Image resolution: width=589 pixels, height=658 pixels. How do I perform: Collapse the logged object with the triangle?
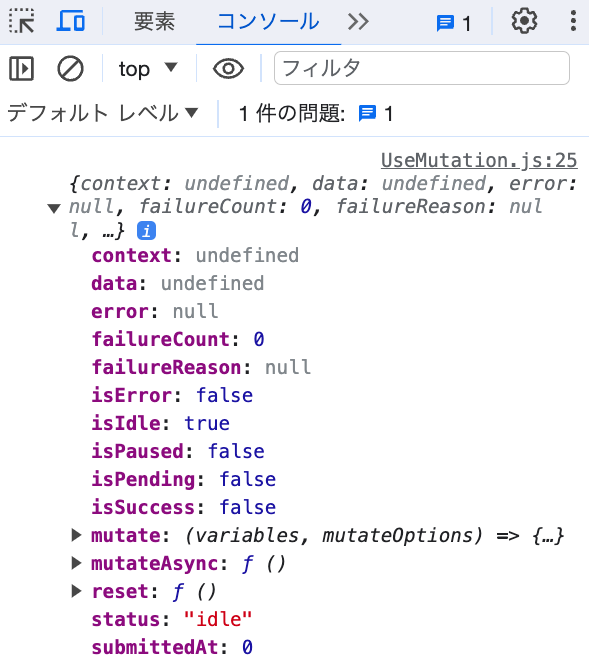click(54, 208)
